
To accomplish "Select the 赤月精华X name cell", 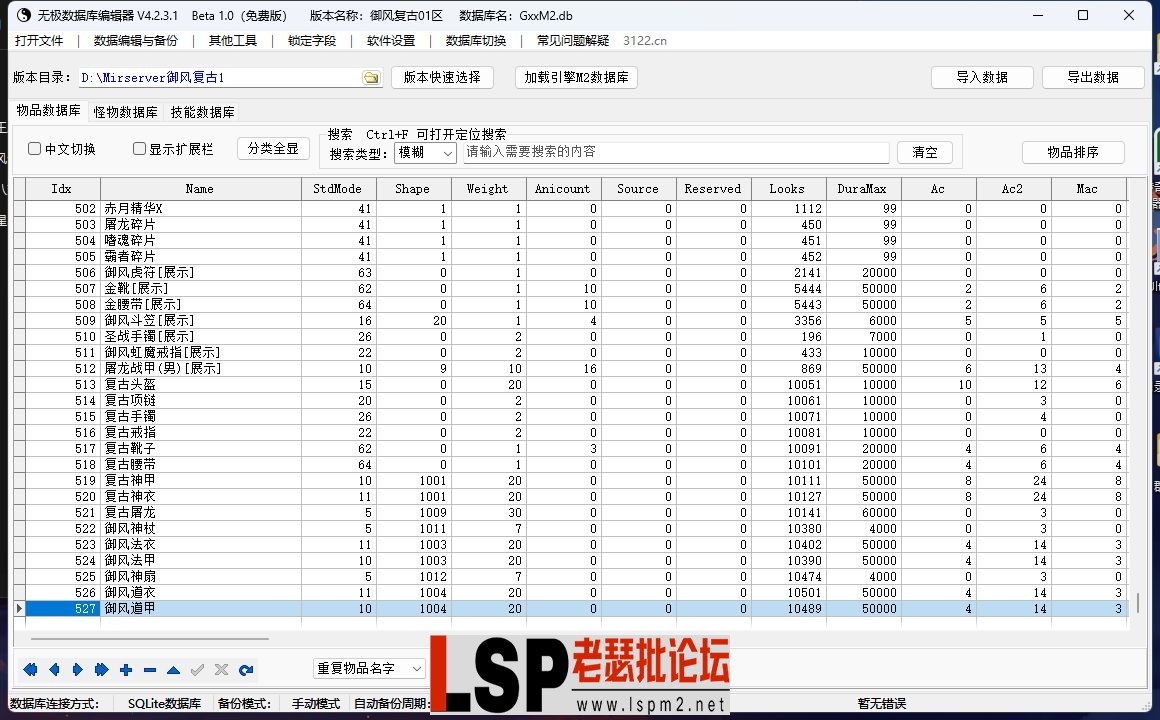I will pos(200,209).
